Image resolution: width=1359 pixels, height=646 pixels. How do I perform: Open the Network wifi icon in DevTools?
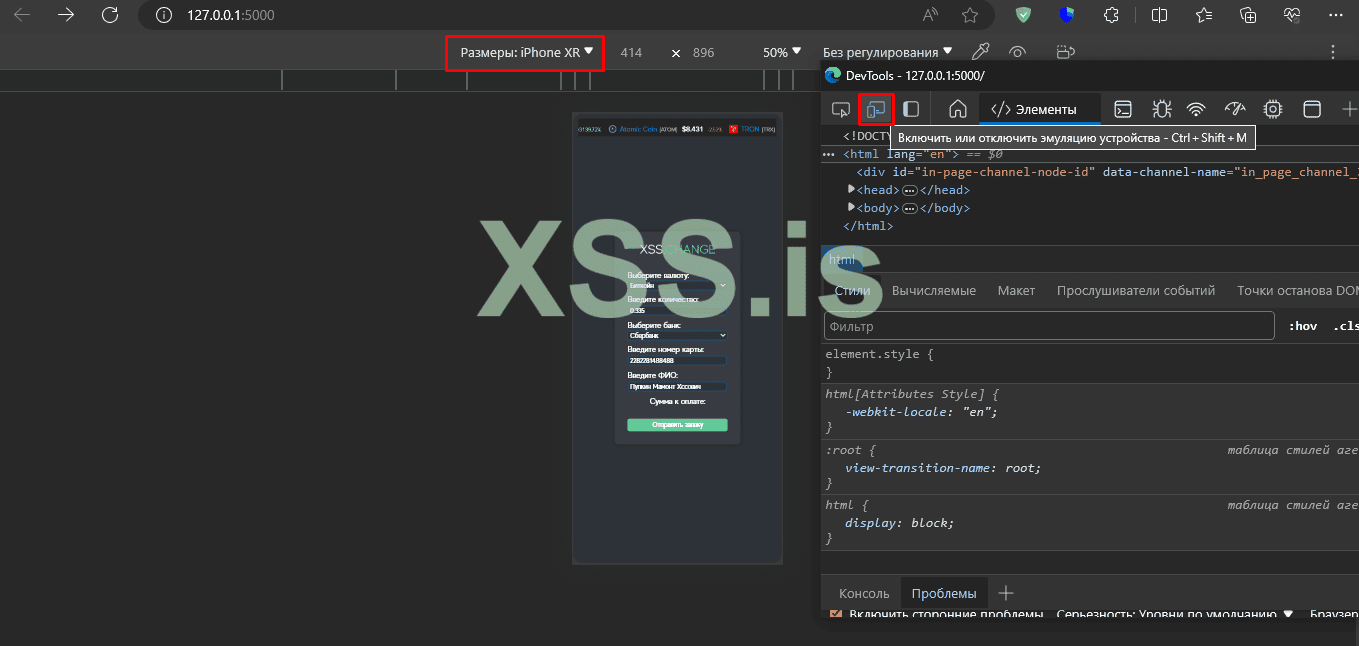click(x=1197, y=109)
